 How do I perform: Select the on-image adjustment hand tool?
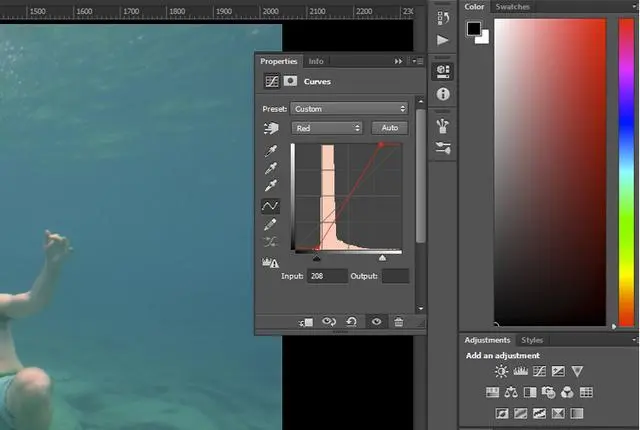[x=271, y=128]
